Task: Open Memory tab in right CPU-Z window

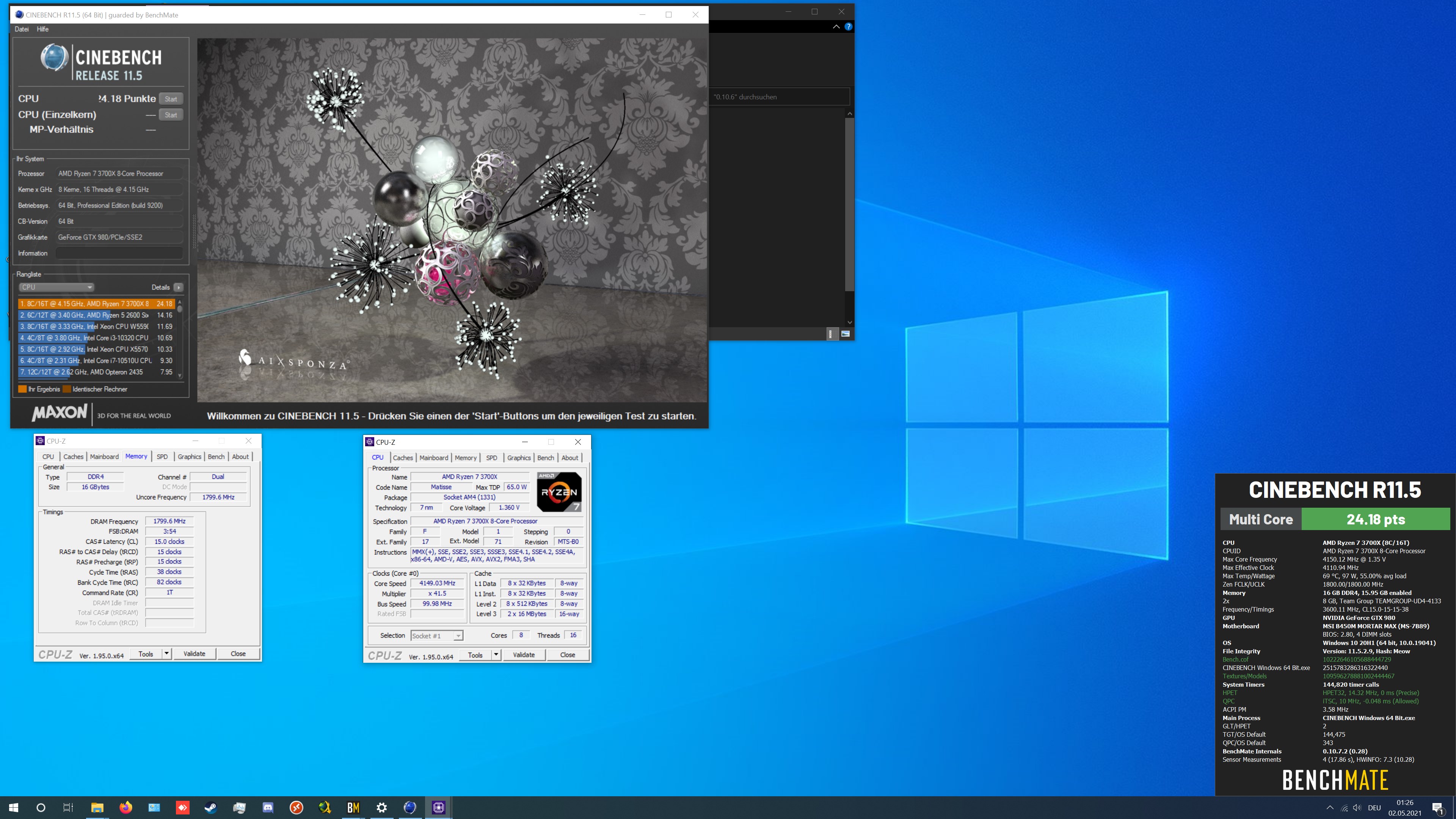Action: click(466, 458)
